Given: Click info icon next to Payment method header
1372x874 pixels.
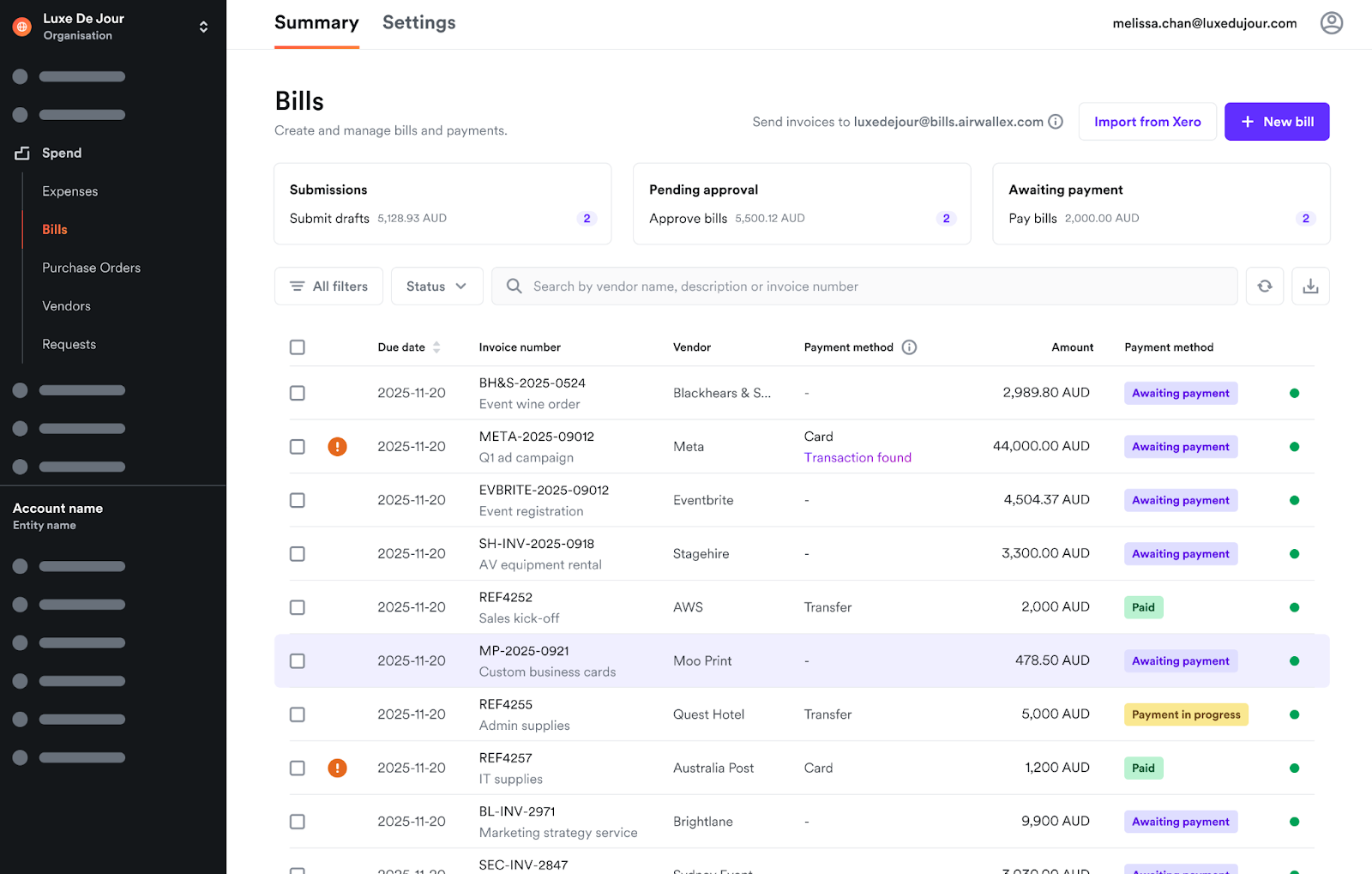Looking at the screenshot, I should [909, 347].
